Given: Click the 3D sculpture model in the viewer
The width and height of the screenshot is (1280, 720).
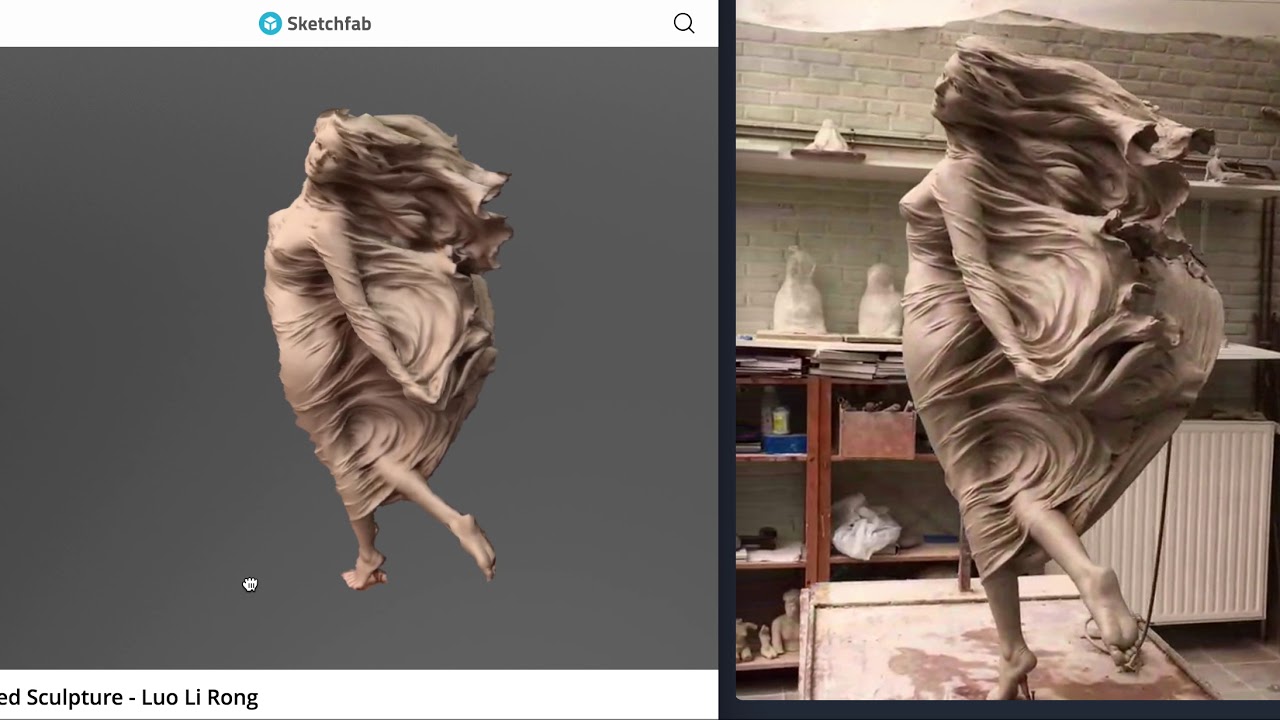Looking at the screenshot, I should [389, 348].
